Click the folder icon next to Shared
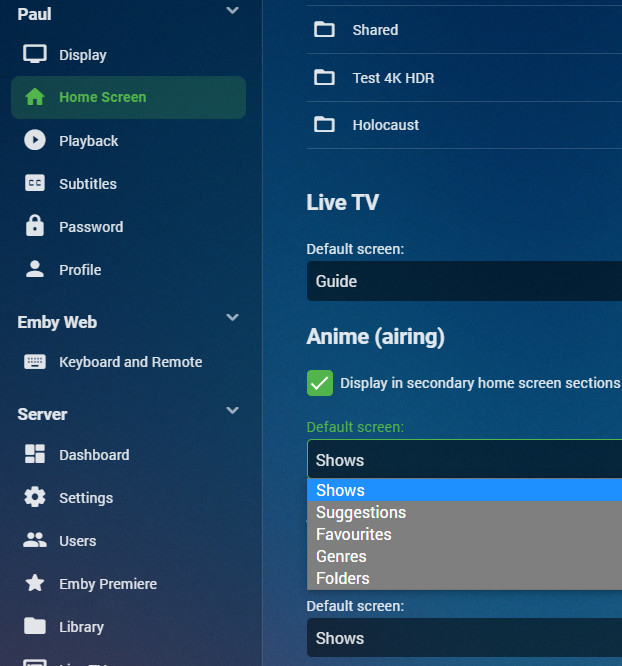The width and height of the screenshot is (622, 666). (x=324, y=30)
